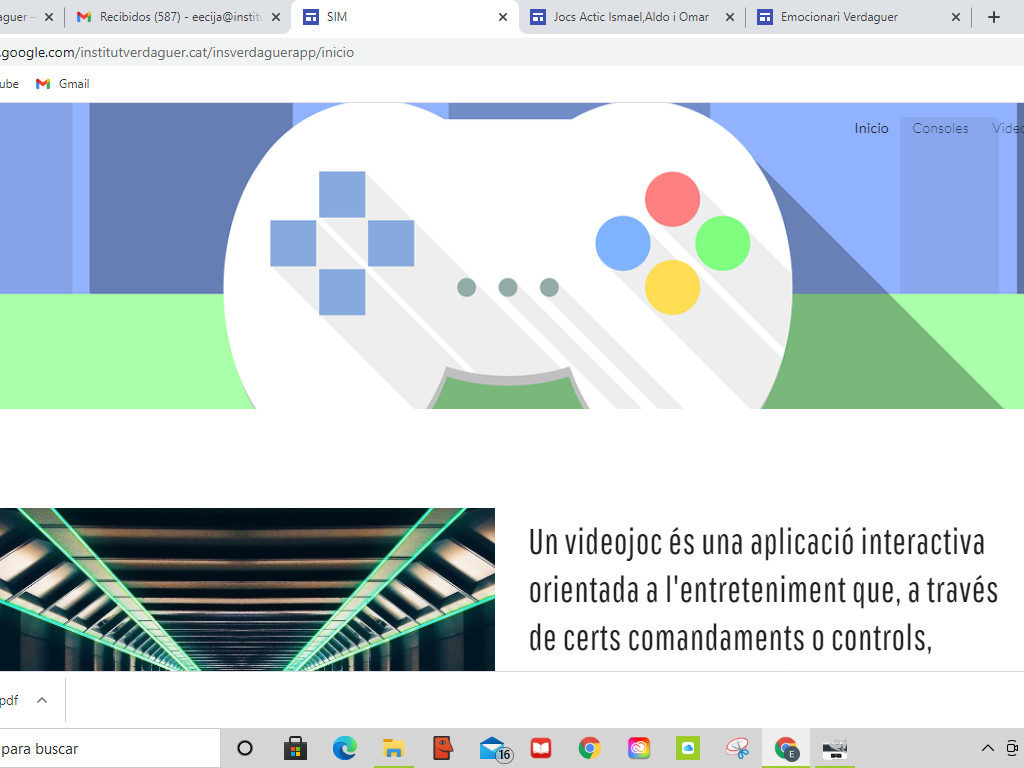Click the red button on the gamepad
This screenshot has width=1024, height=768.
pyautogui.click(x=672, y=199)
